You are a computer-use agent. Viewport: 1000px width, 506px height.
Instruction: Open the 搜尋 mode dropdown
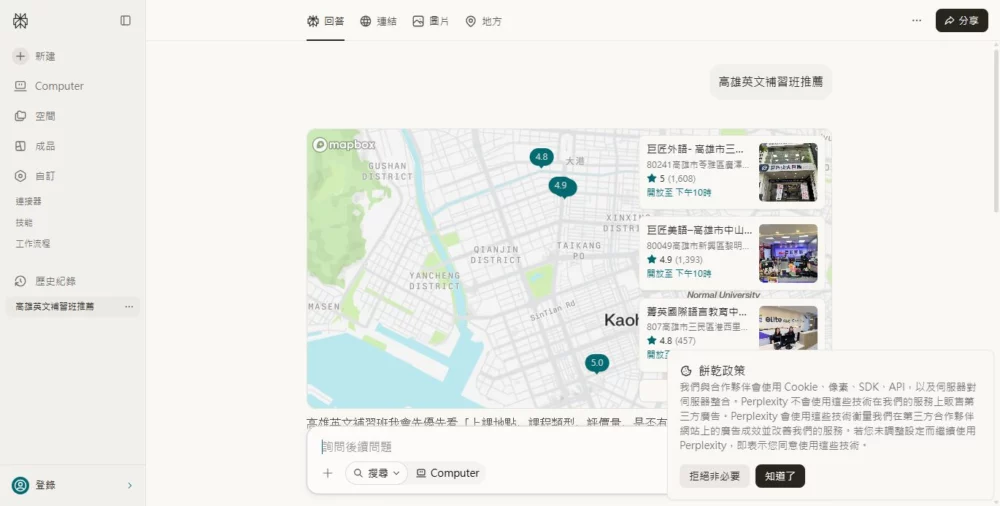coord(376,473)
